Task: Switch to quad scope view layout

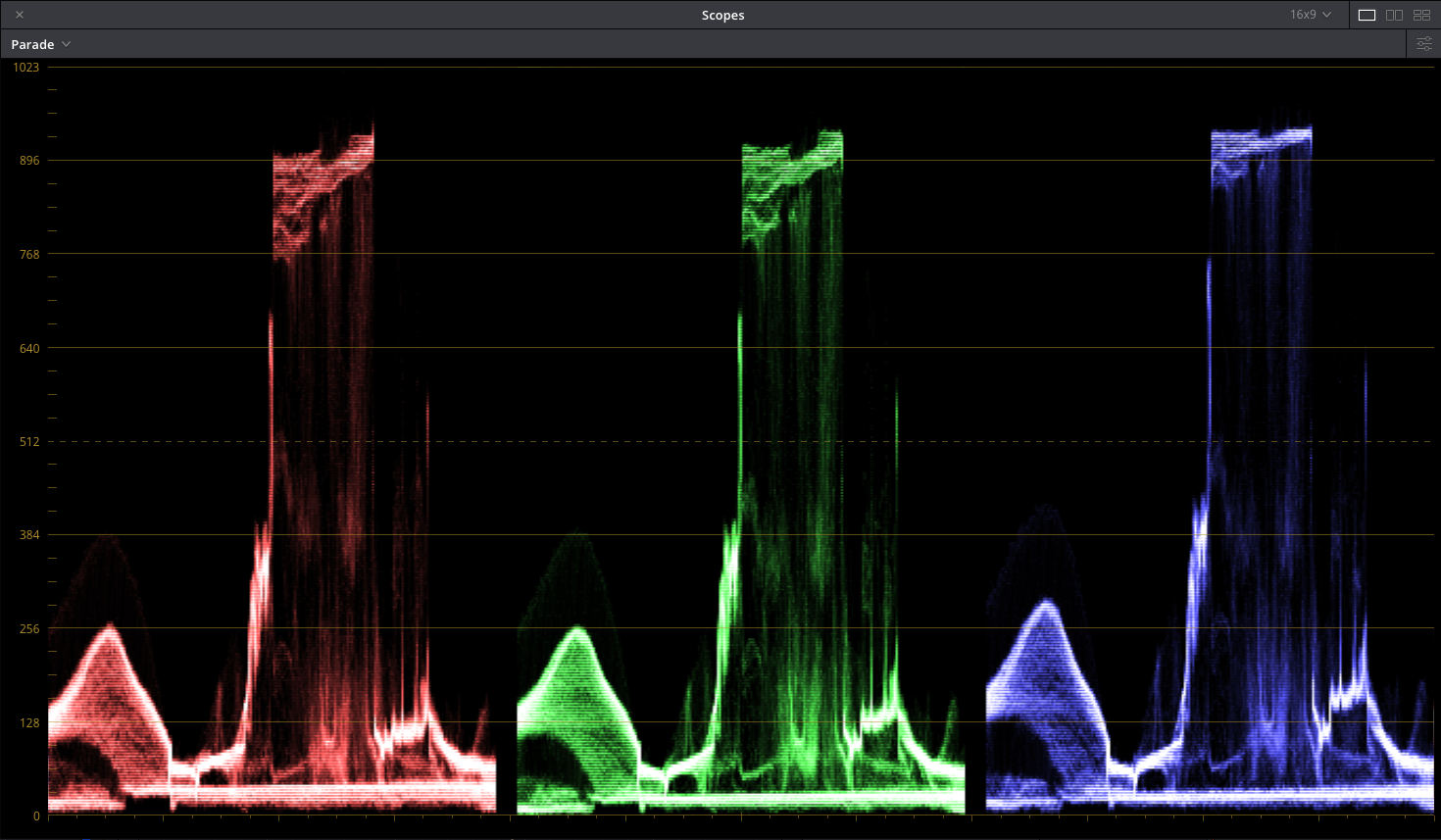Action: point(1421,15)
